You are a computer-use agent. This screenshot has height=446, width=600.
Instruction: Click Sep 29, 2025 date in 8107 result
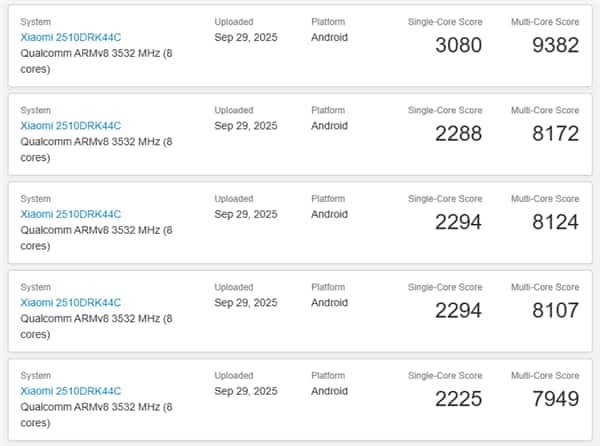(x=246, y=302)
